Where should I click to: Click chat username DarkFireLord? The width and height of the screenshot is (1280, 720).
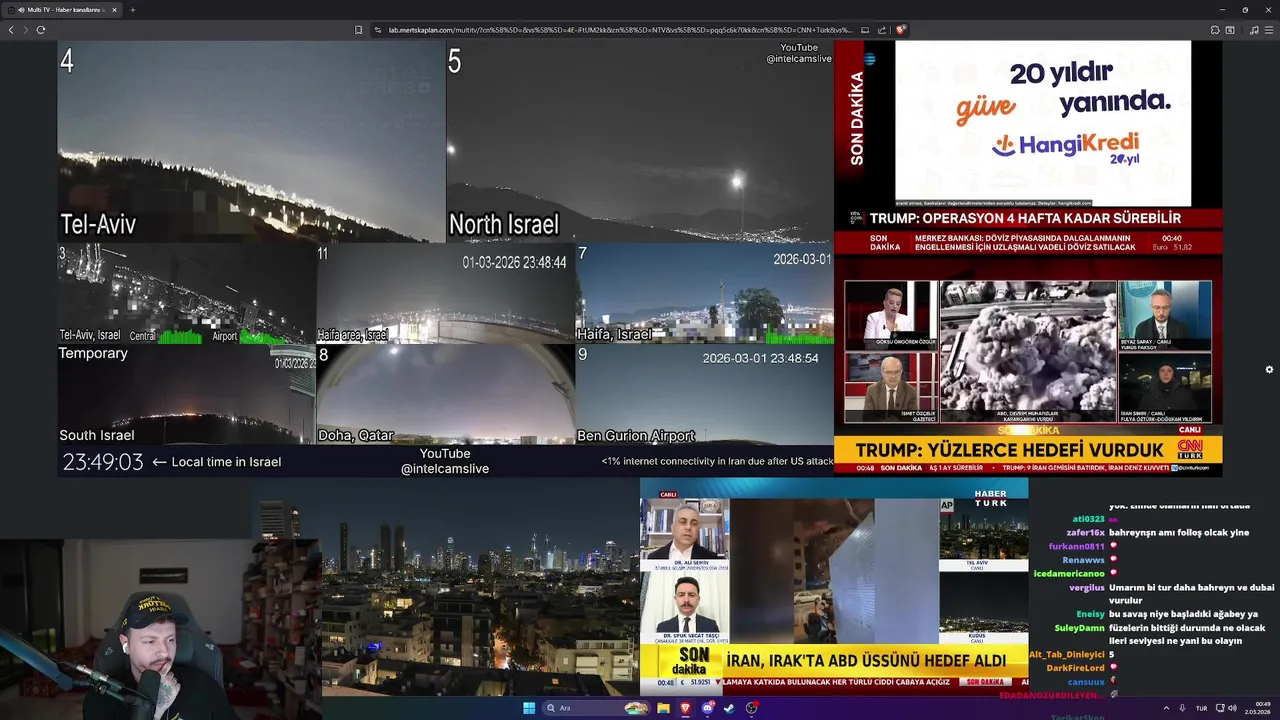[x=1075, y=668]
